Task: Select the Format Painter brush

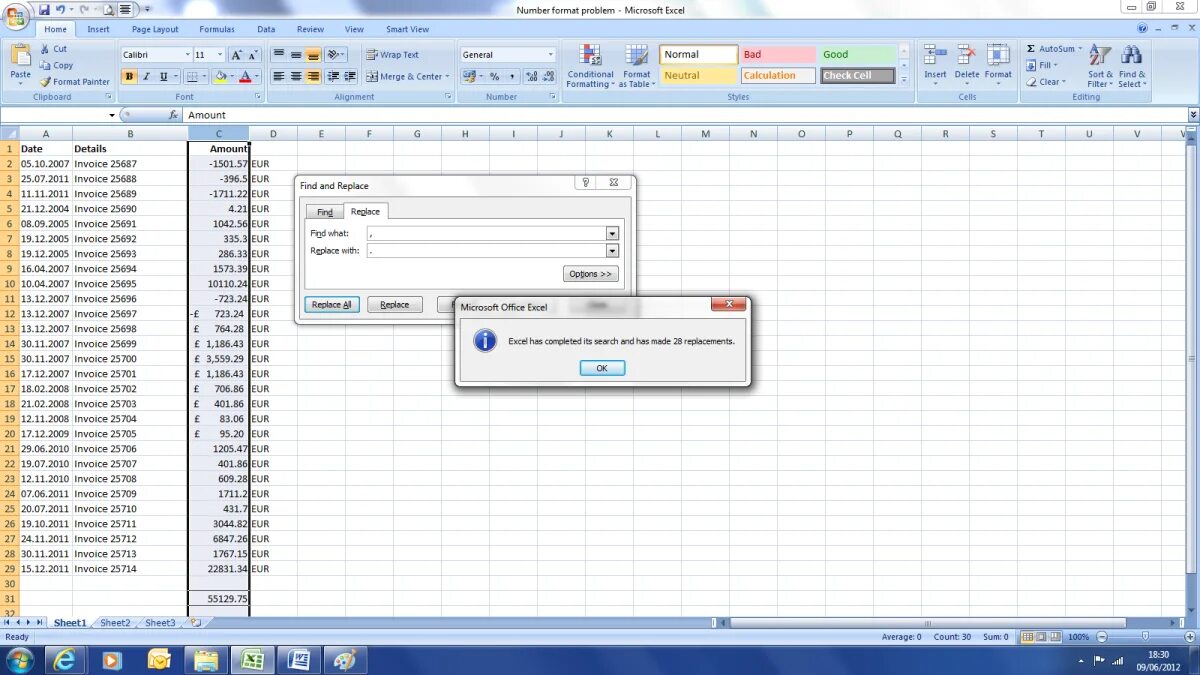Action: pos(45,82)
